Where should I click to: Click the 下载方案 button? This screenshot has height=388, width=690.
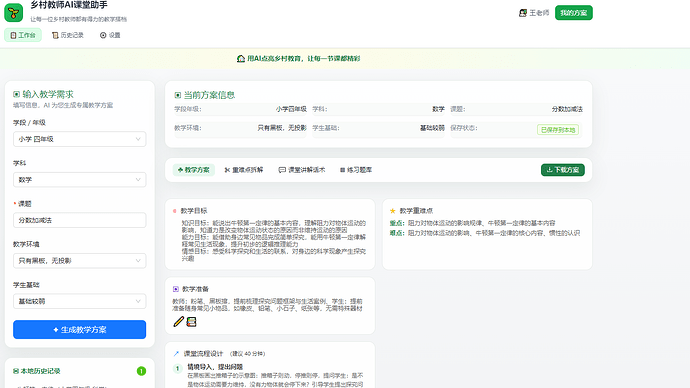point(563,170)
